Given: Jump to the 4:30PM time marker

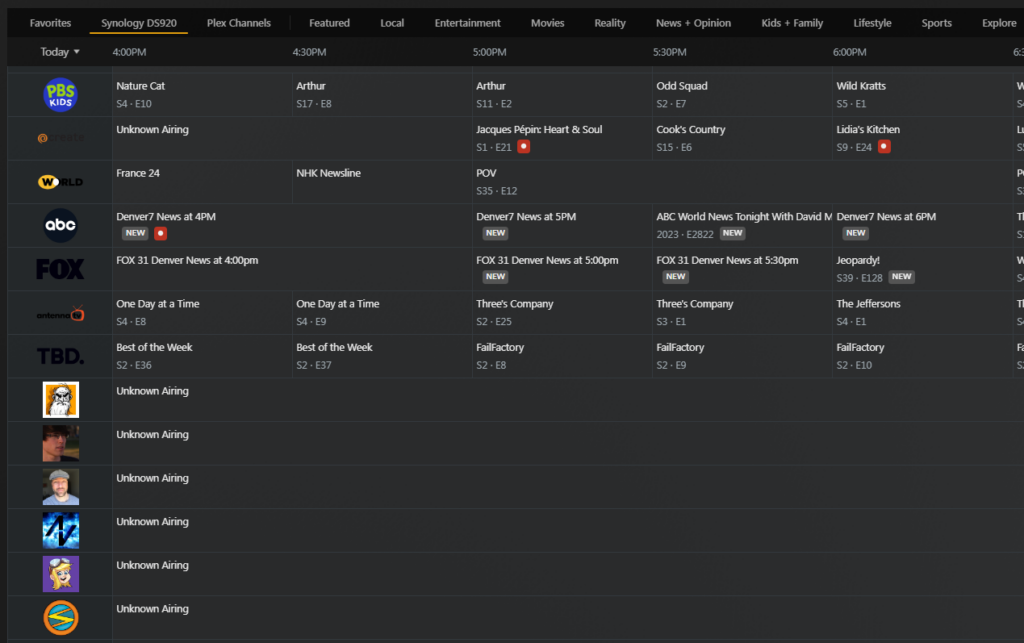Looking at the screenshot, I should pyautogui.click(x=310, y=52).
